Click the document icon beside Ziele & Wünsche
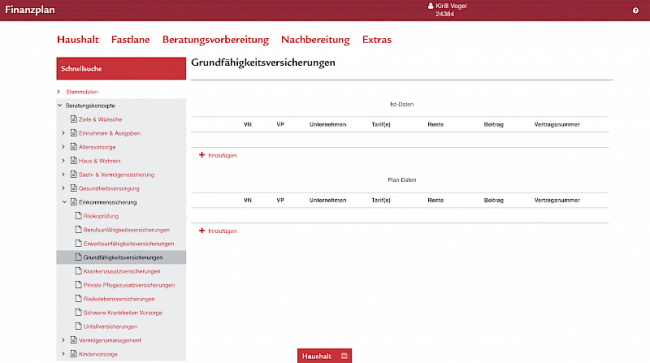The image size is (650, 363). [73, 119]
